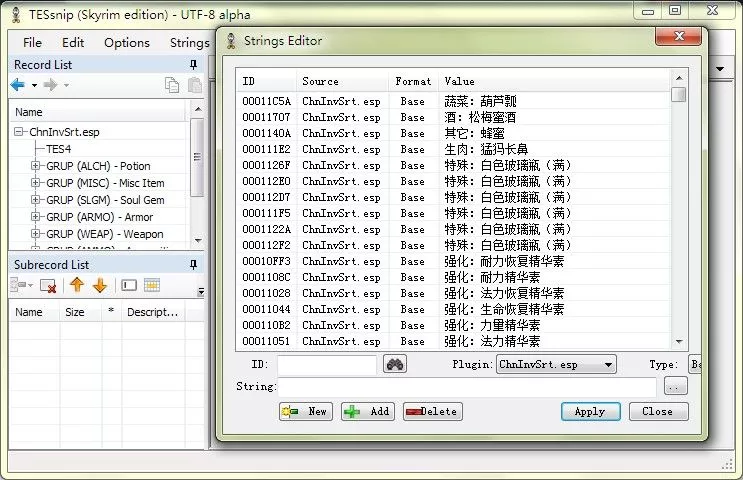This screenshot has height=480, width=743.
Task: Click the TESsnip application title icon
Action: point(16,15)
